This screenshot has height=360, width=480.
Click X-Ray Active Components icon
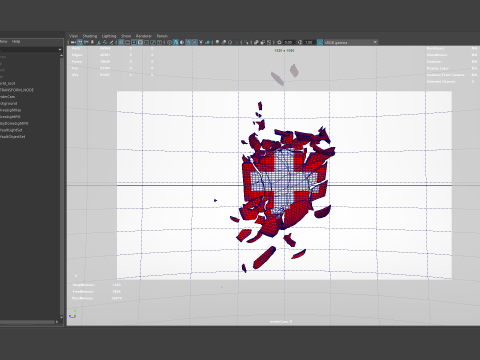tap(263, 42)
